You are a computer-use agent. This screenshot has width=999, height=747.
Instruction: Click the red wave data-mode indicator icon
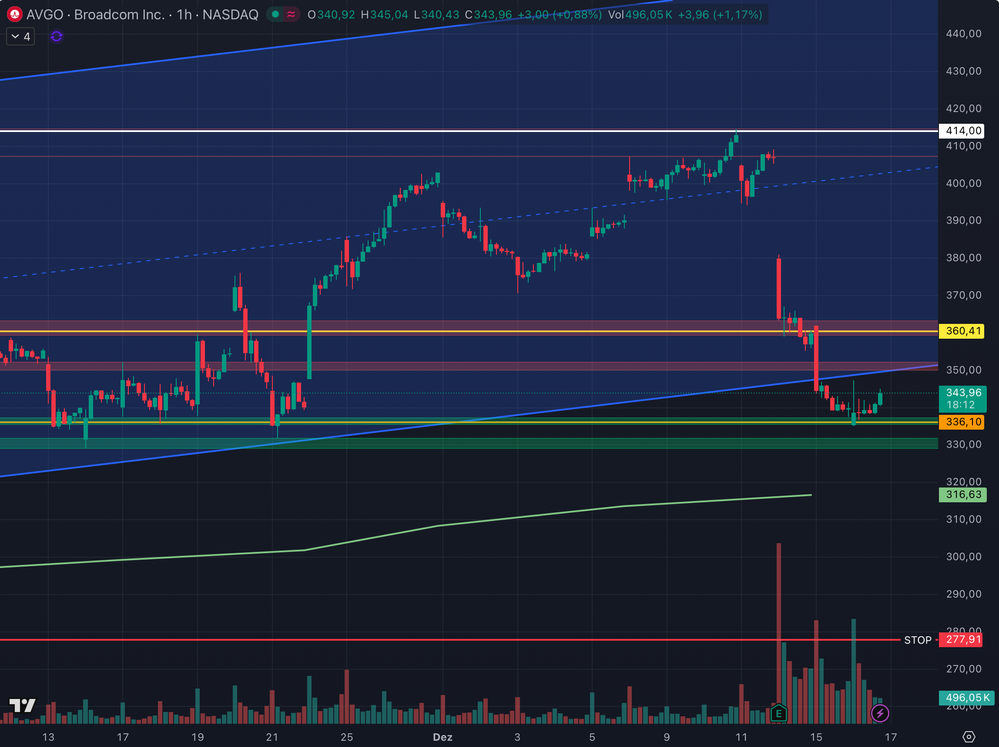coord(291,15)
